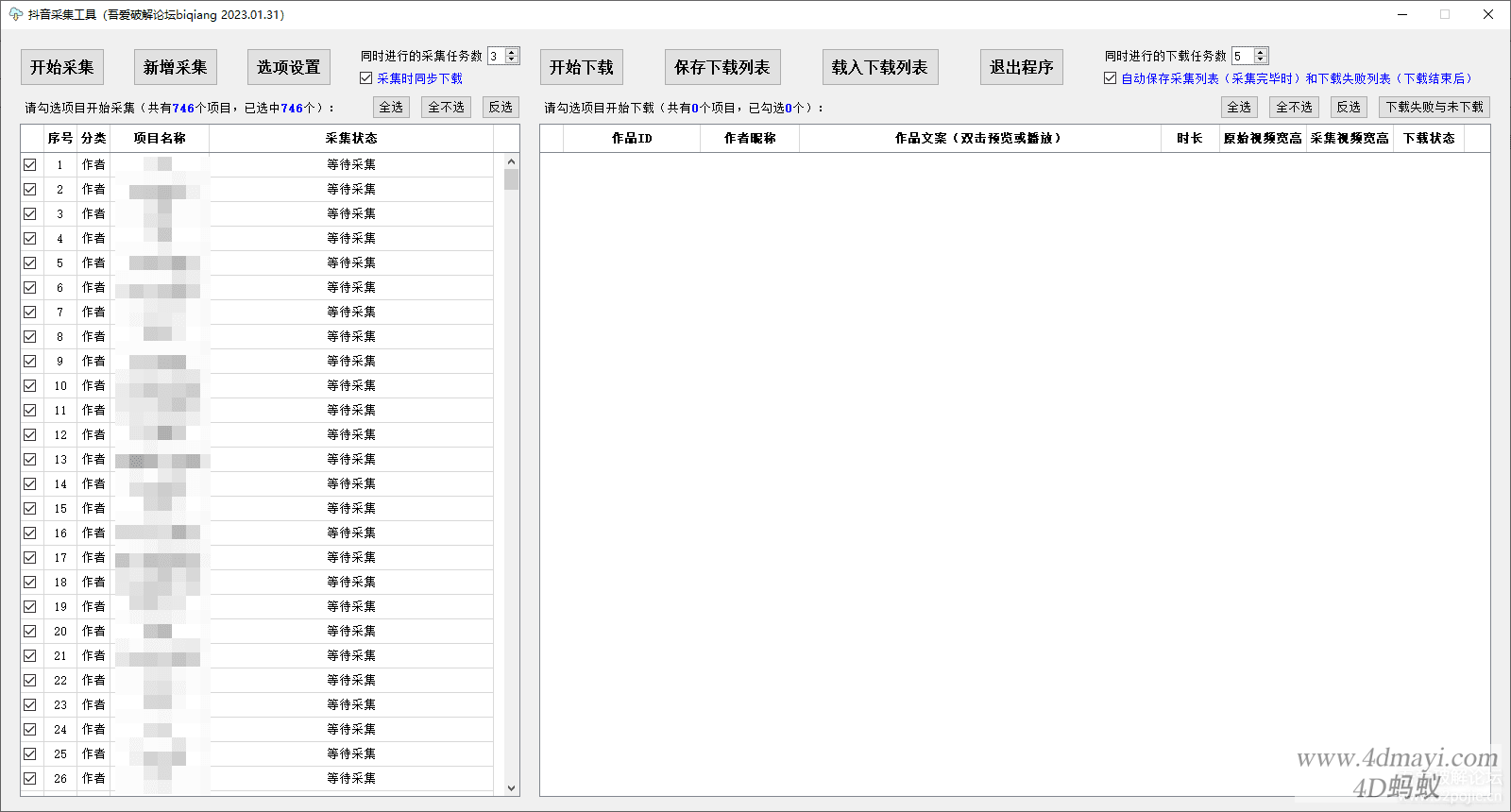The image size is (1511, 812).
Task: Select all download items with 全选
Action: tap(1239, 107)
